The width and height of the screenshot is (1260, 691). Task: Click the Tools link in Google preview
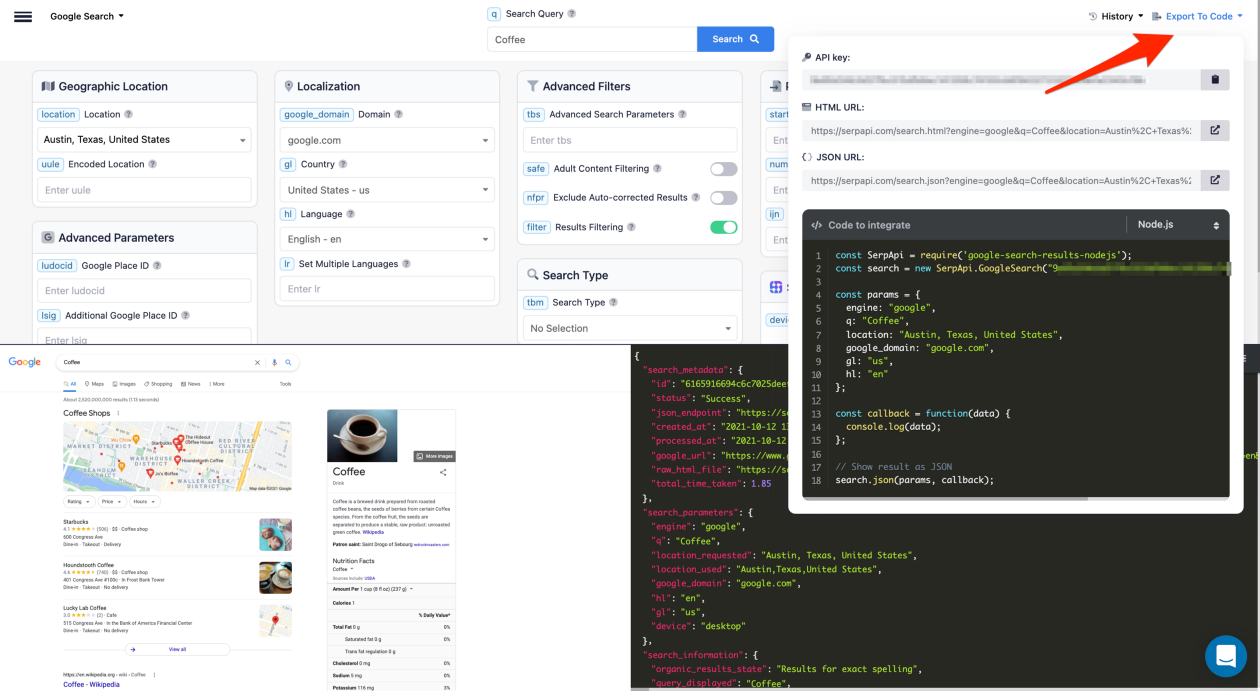[285, 384]
